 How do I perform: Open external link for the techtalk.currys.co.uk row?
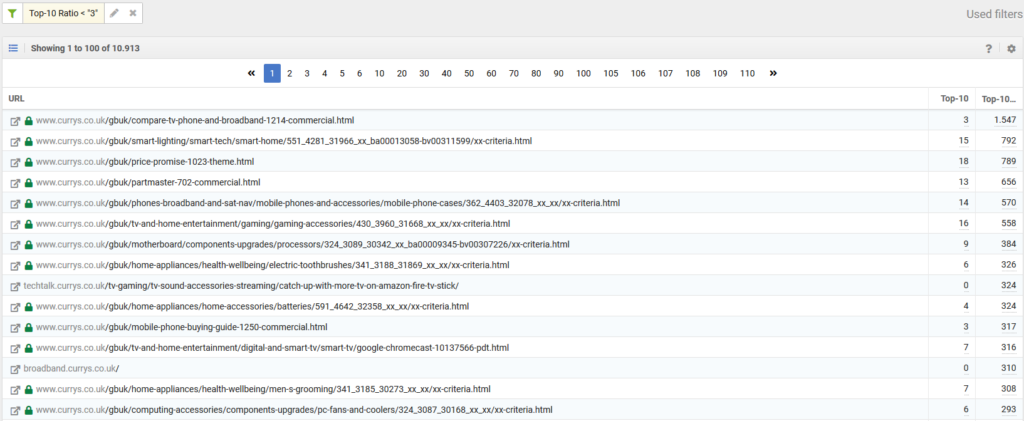pyautogui.click(x=15, y=286)
